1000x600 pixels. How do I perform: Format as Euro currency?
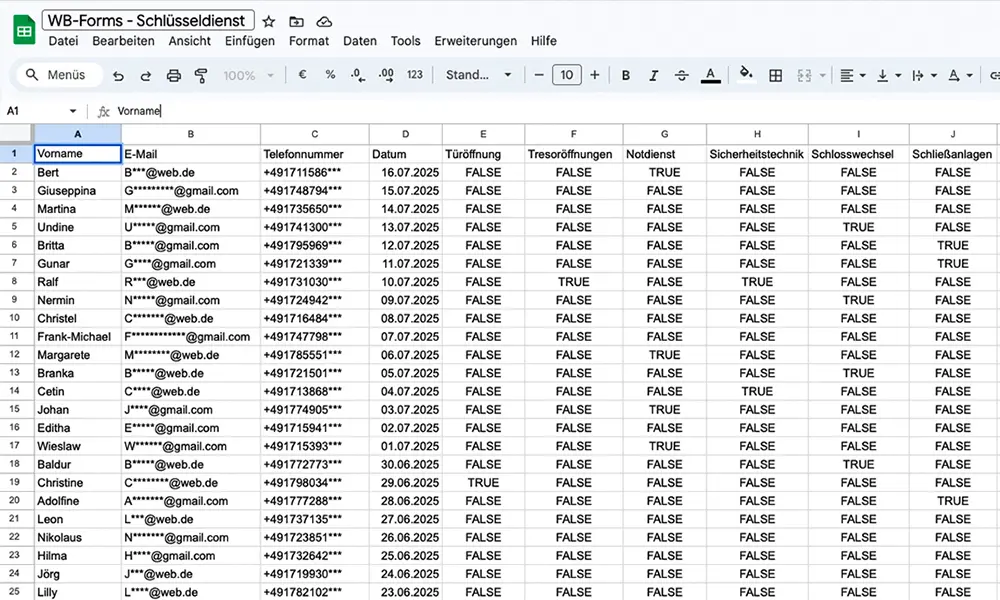pyautogui.click(x=302, y=75)
